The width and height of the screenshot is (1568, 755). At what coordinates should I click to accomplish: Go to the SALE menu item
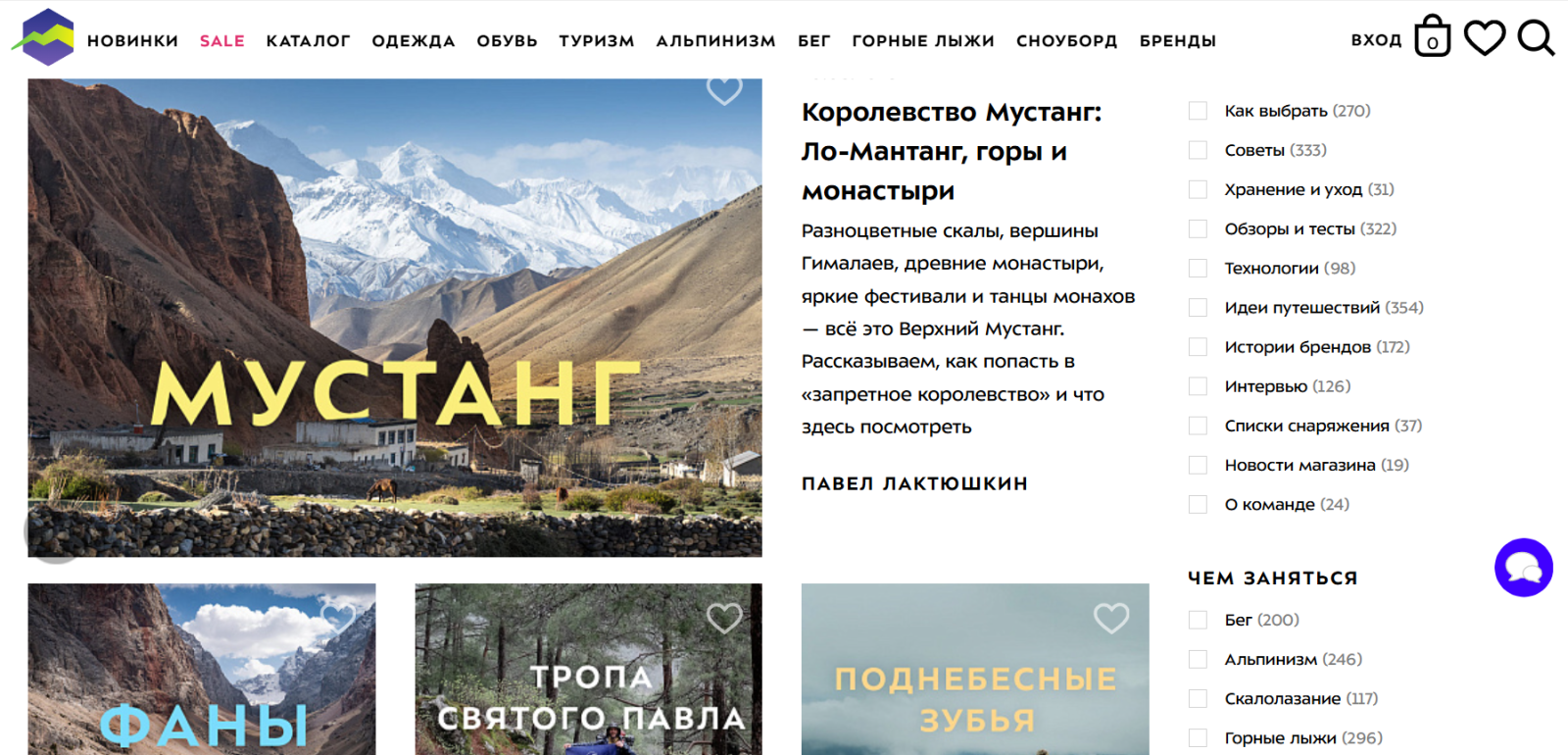[222, 41]
